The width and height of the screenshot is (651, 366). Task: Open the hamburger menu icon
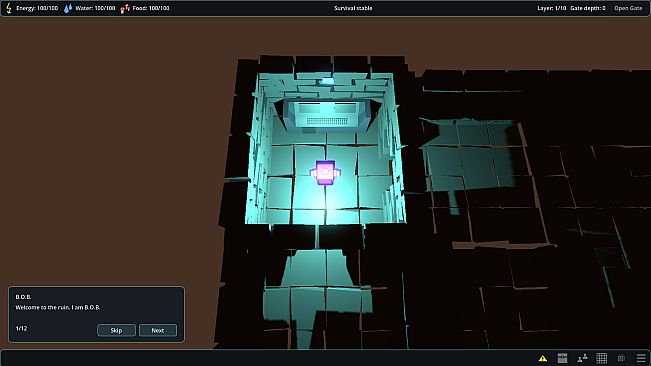(641, 358)
